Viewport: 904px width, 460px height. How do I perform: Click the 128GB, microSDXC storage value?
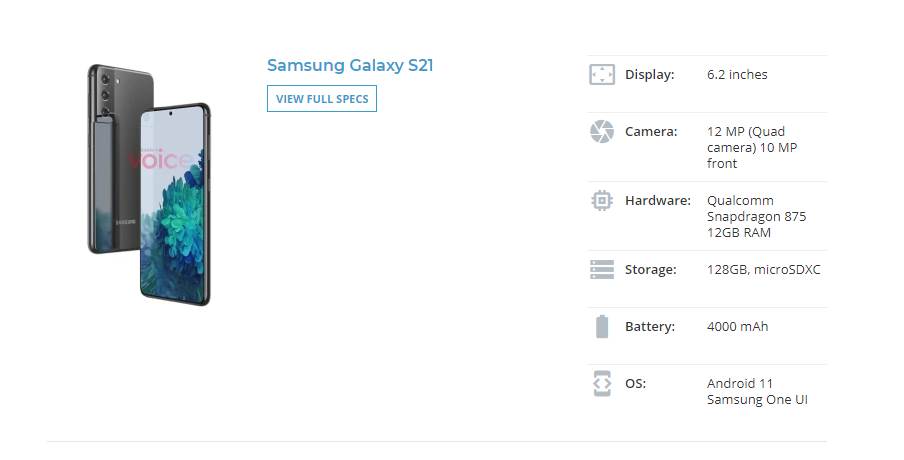pos(763,270)
